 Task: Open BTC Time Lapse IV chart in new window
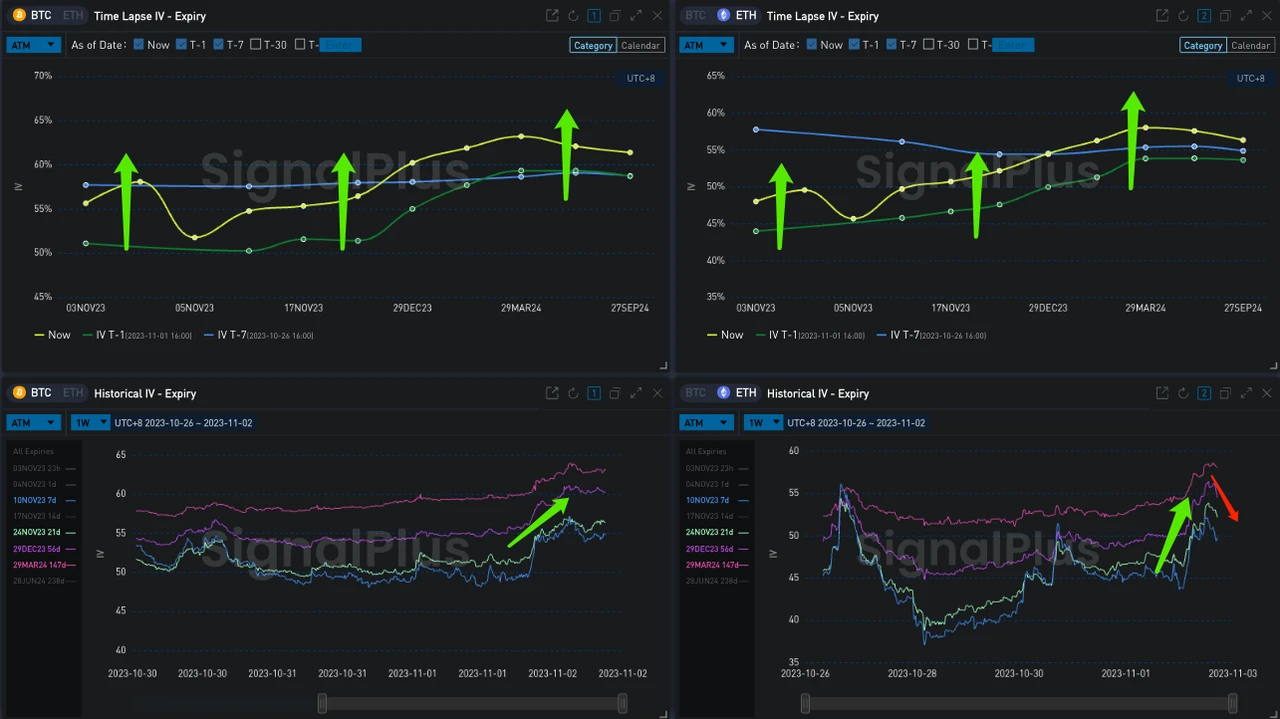552,16
